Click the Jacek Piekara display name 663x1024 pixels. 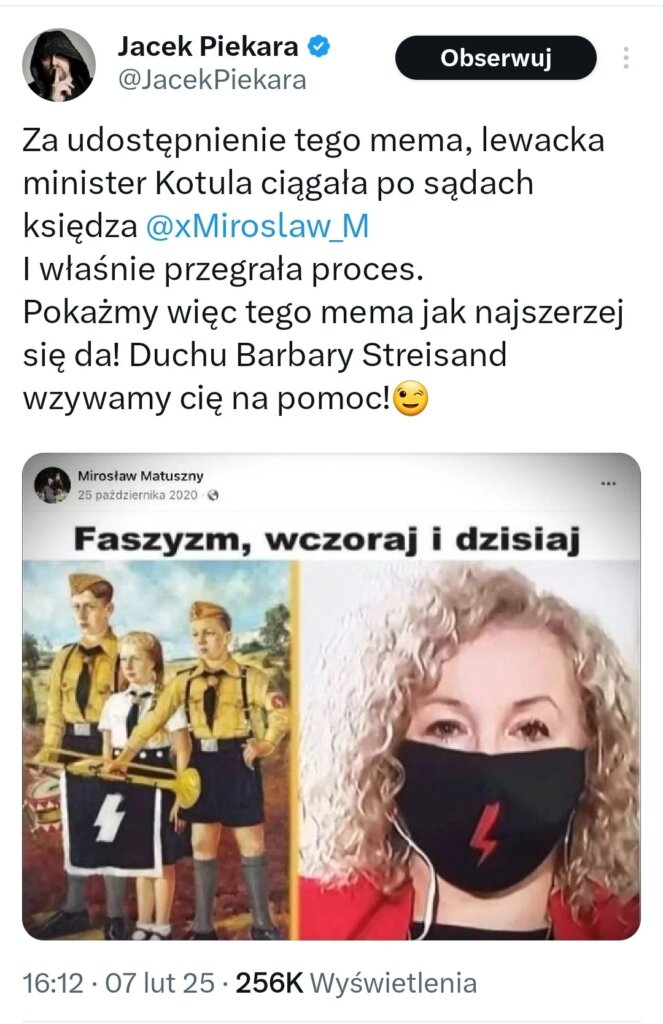[208, 46]
